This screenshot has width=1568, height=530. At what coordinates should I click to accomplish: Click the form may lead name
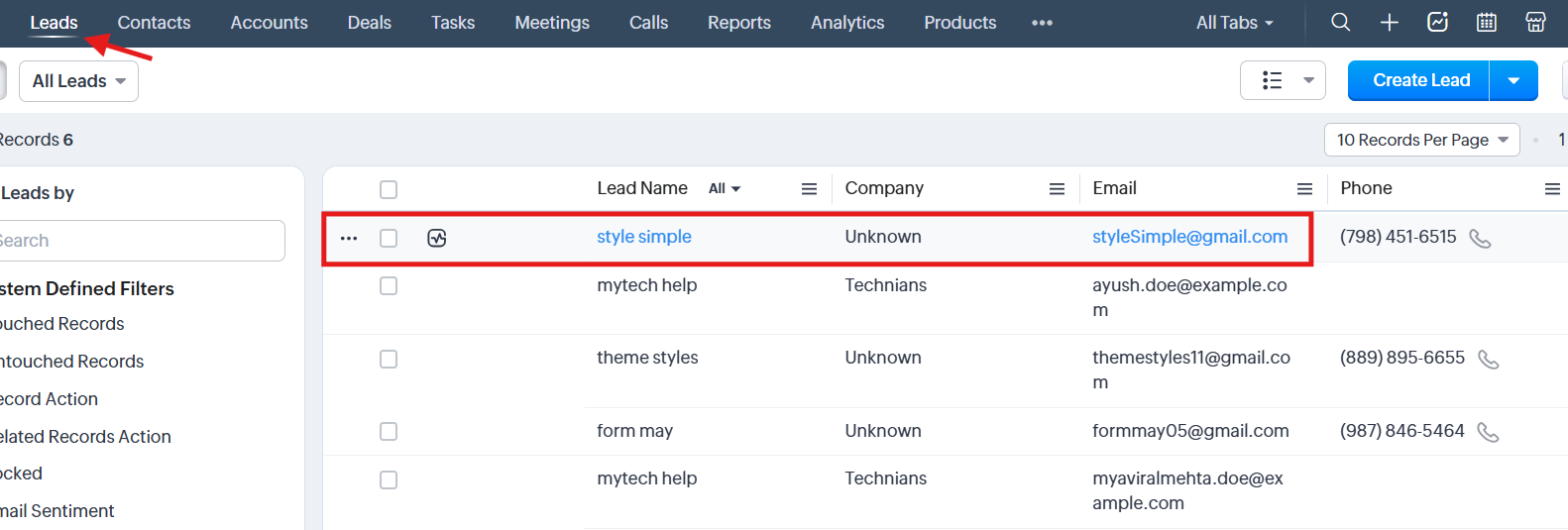coord(634,431)
